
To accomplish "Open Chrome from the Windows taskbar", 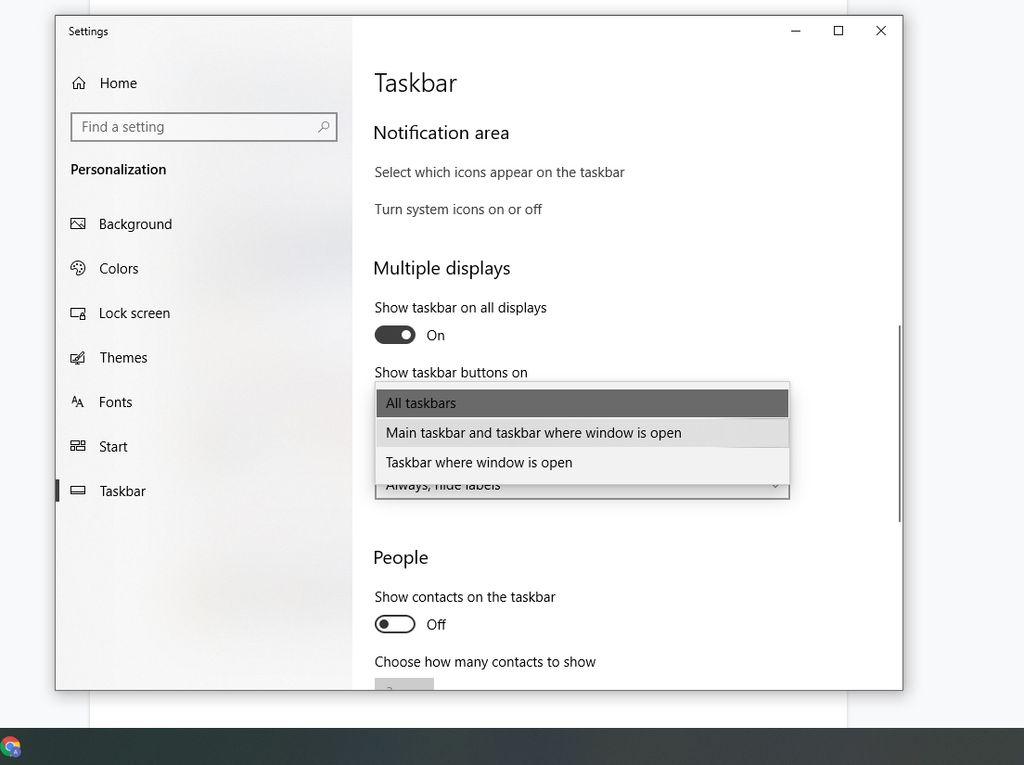I will 12,745.
